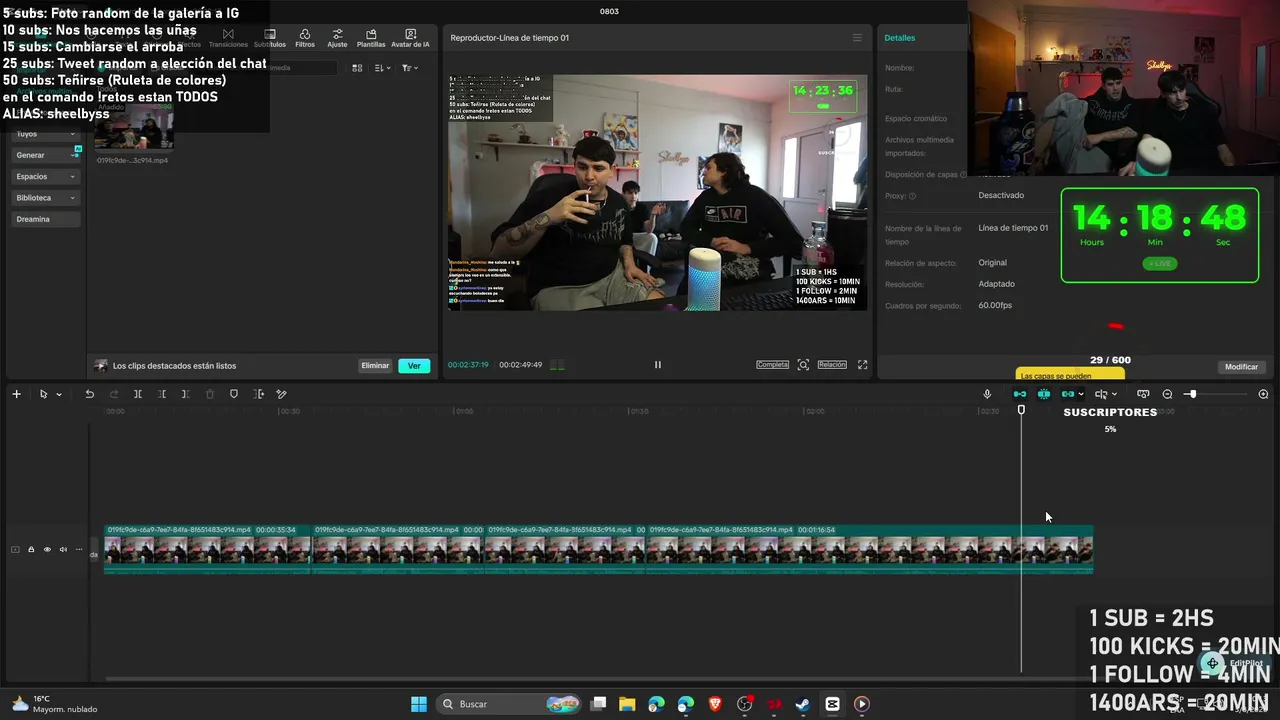Toggle auto snapping on the timeline

1043,394
